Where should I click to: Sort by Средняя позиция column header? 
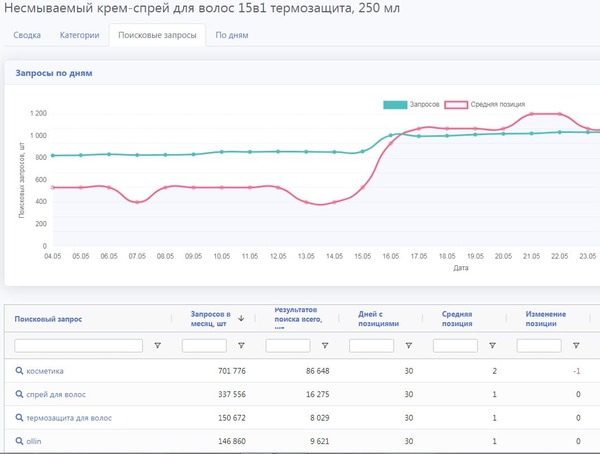pos(459,318)
